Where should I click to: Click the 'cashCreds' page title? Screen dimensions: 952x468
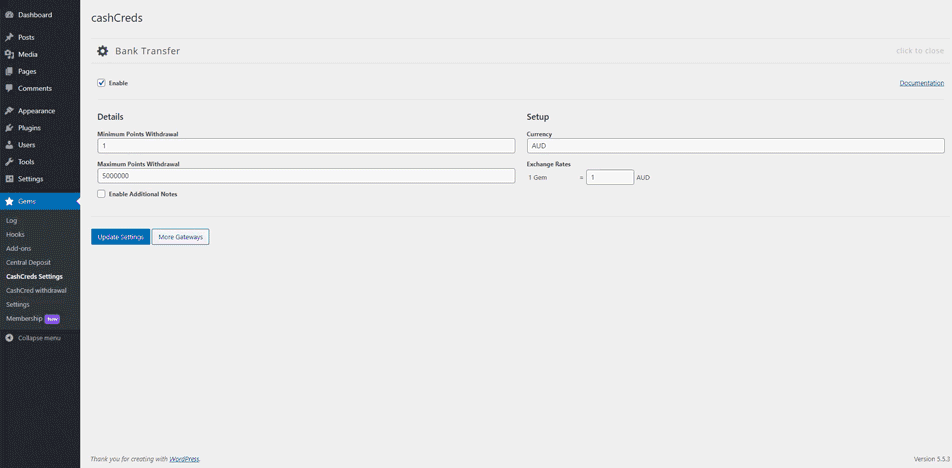(x=117, y=18)
